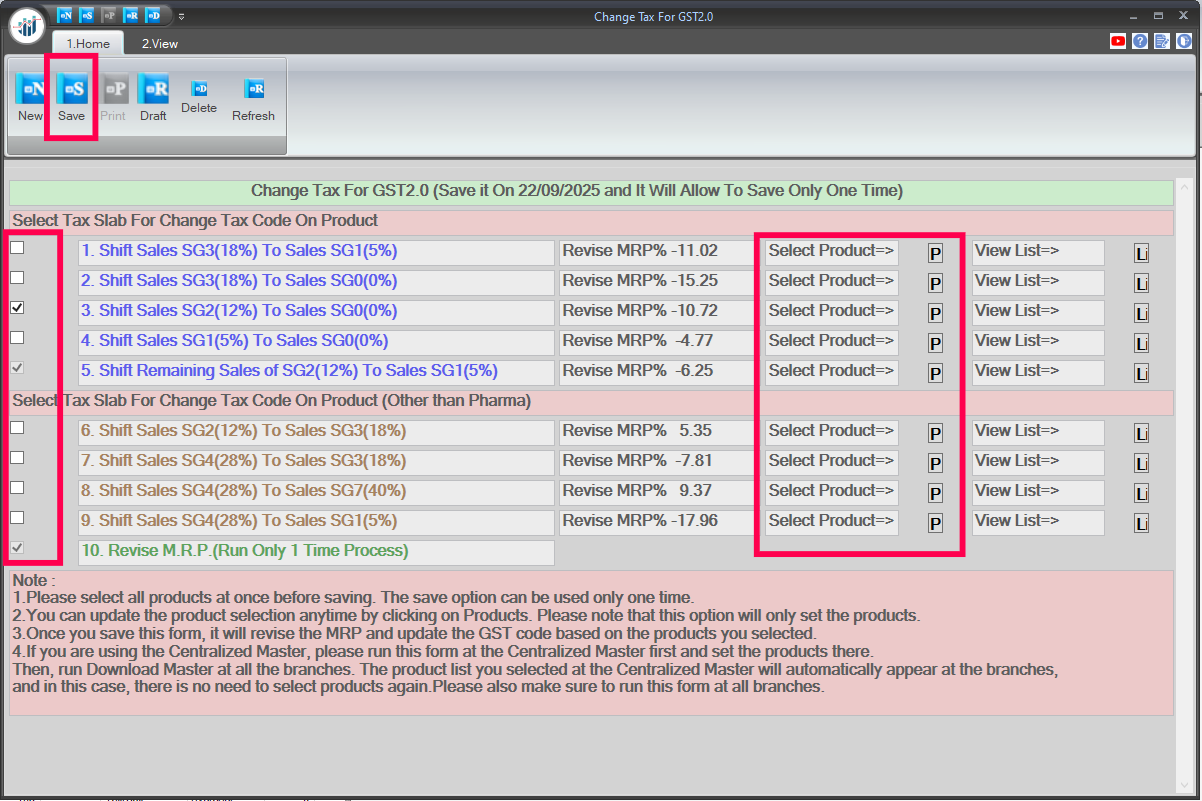
Task: Expand the quick access toolbar customize arrow
Action: point(181,16)
